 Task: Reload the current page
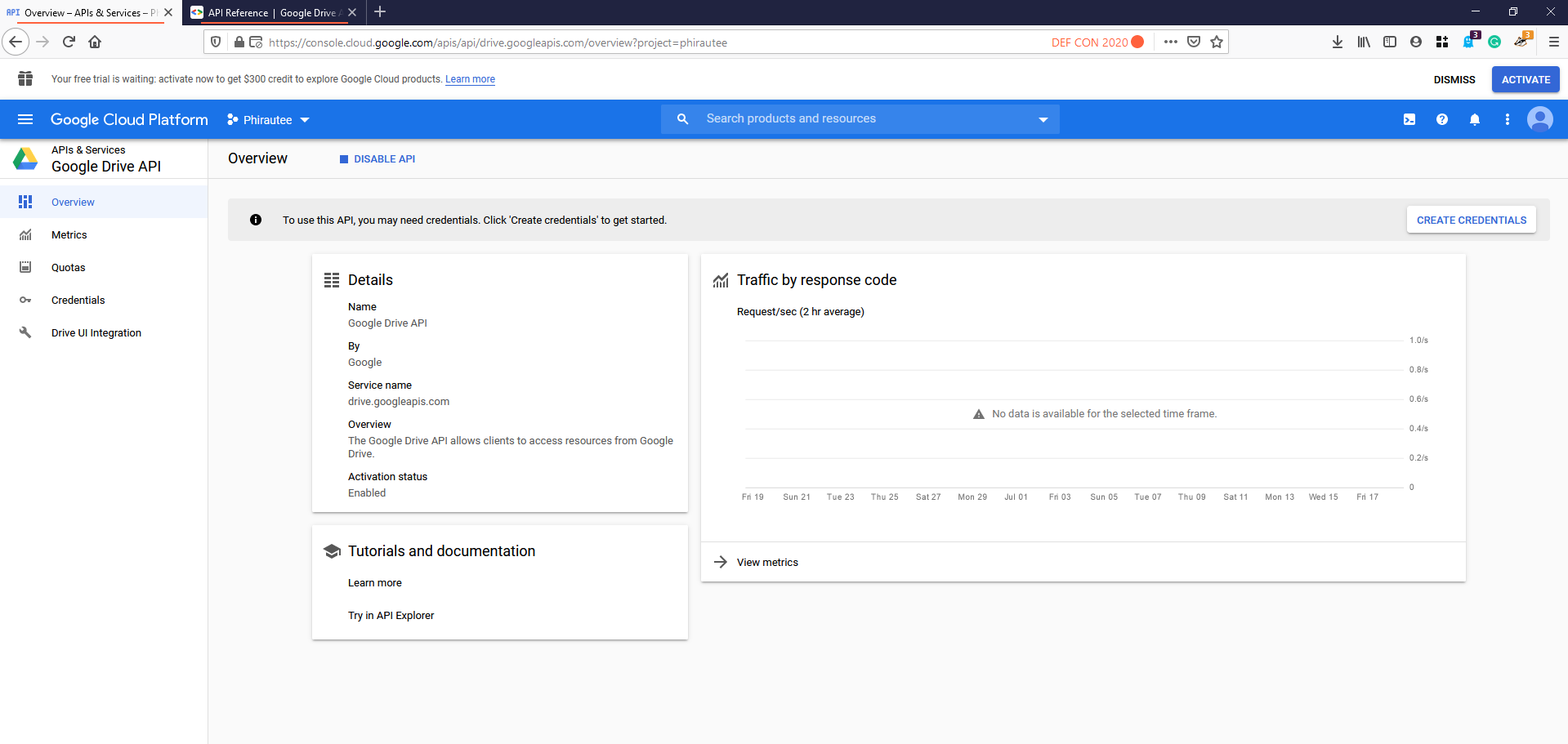tap(69, 42)
